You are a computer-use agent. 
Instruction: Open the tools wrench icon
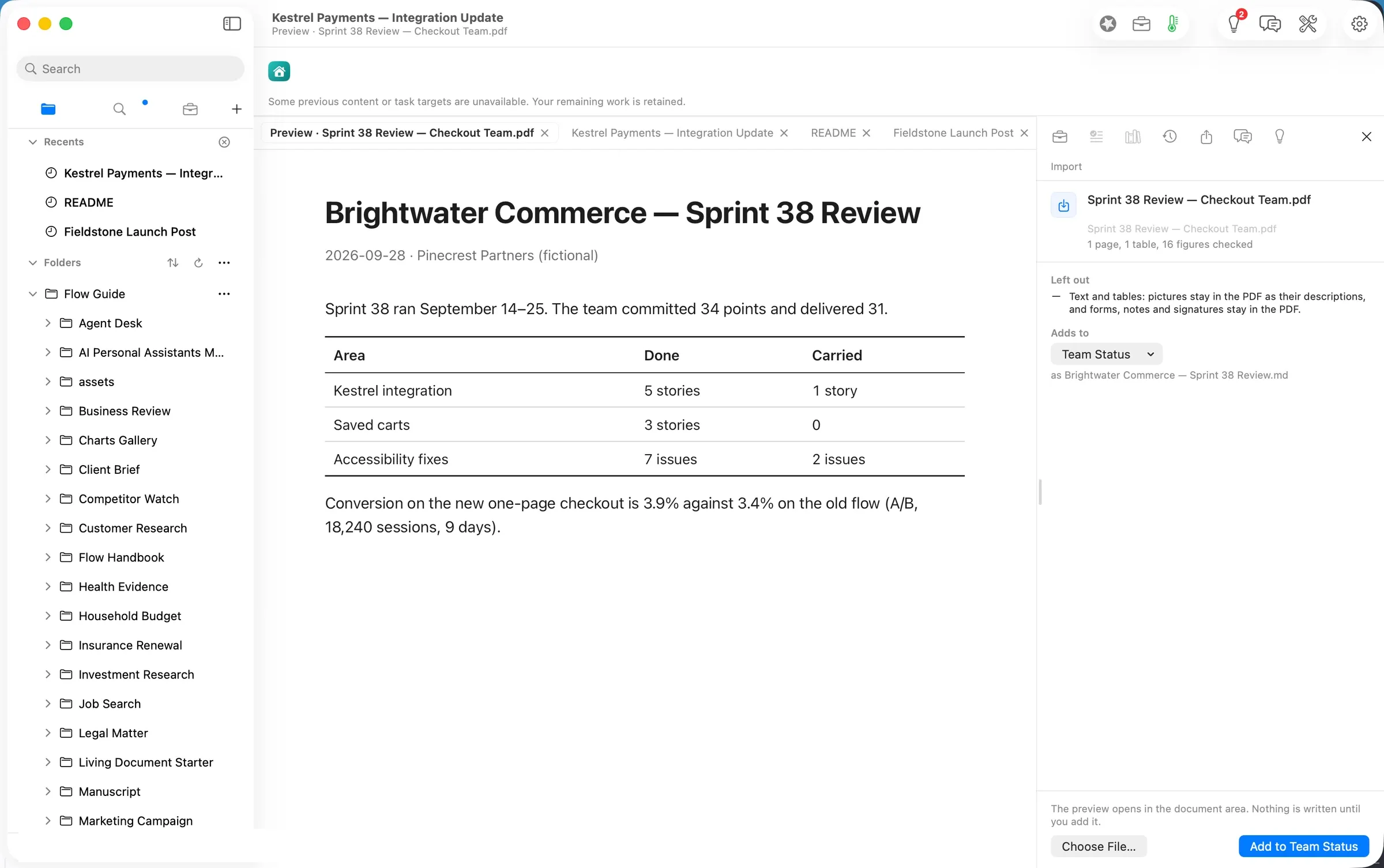(1308, 24)
